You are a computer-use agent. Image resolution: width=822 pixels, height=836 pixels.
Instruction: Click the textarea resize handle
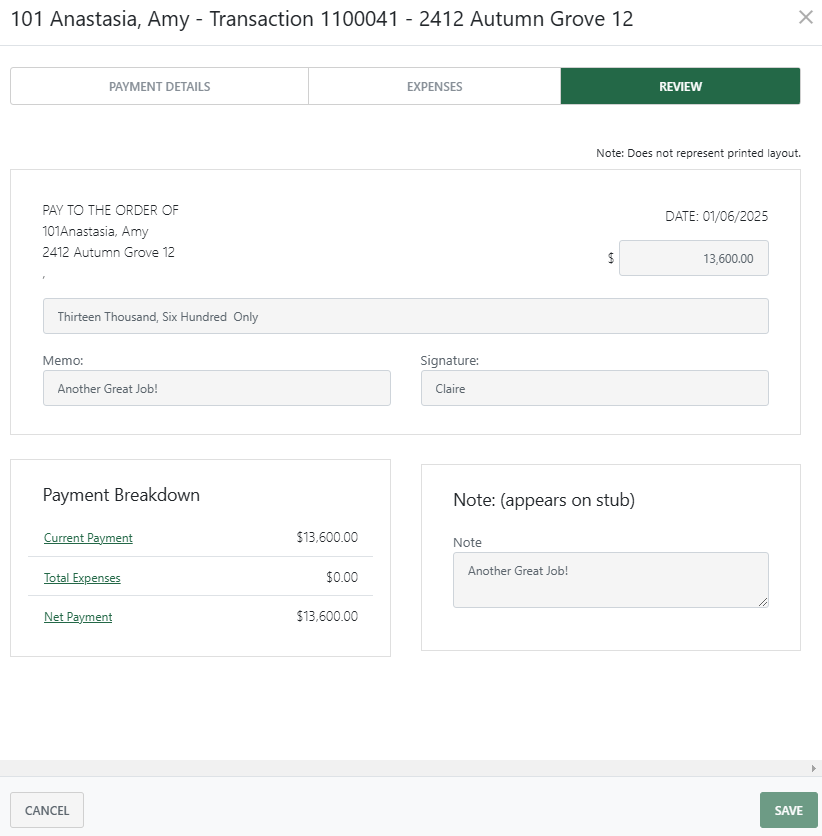pyautogui.click(x=765, y=601)
